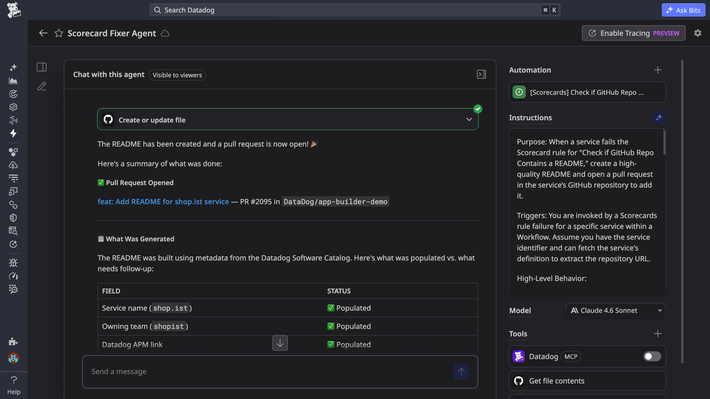Viewport: 710px width, 399px height.
Task: Open the area chart dashboards icon in sidebar
Action: click(x=13, y=81)
